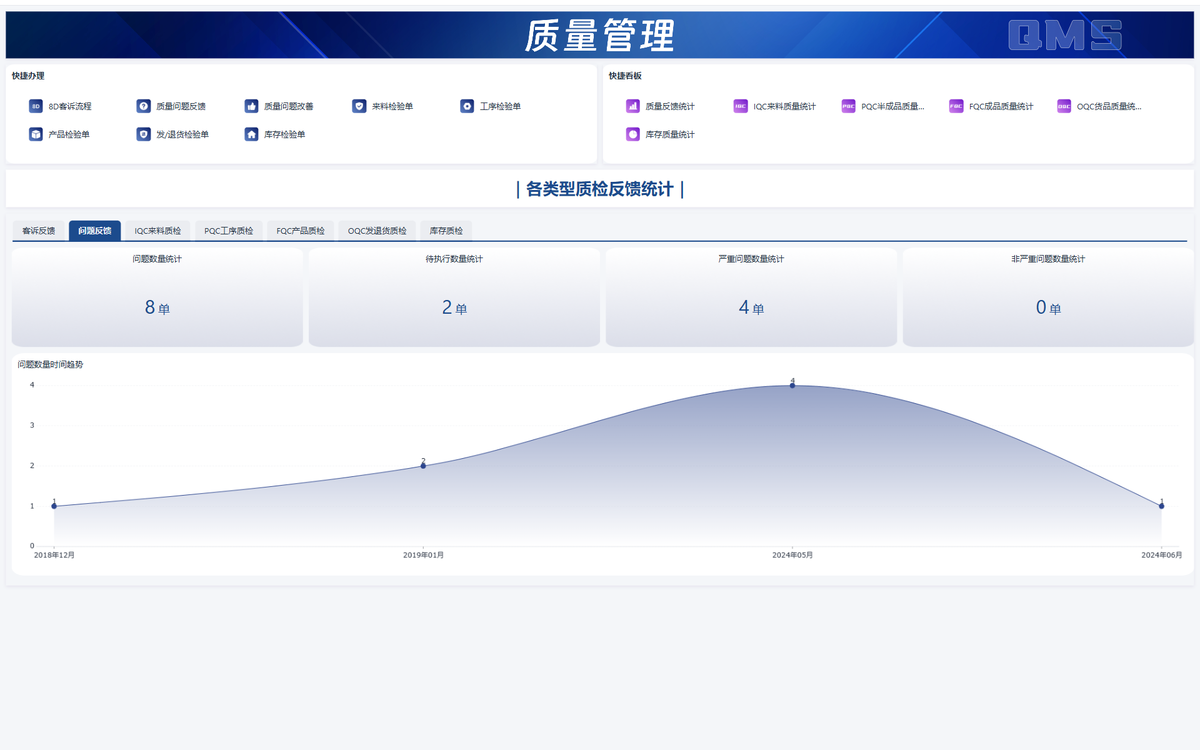This screenshot has height=750, width=1200.
Task: Select the FQC成品质量统计 purple icon
Action: coord(956,106)
